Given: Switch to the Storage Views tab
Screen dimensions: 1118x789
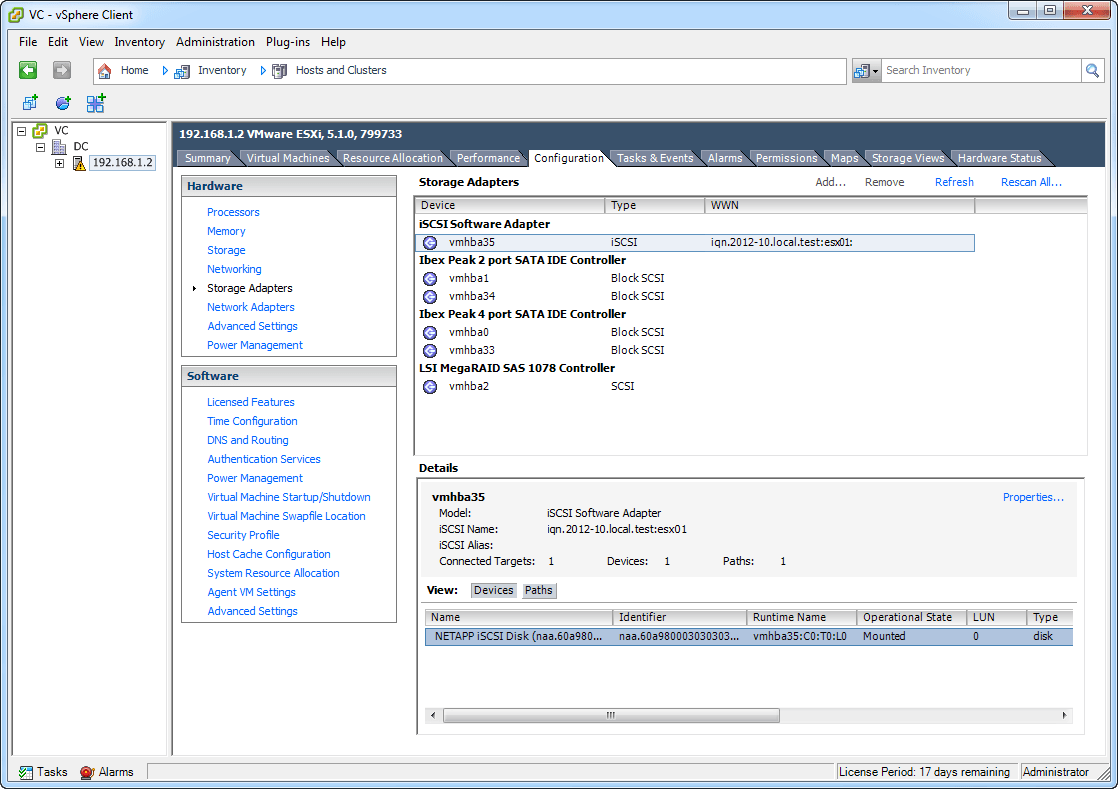Looking at the screenshot, I should pos(908,158).
